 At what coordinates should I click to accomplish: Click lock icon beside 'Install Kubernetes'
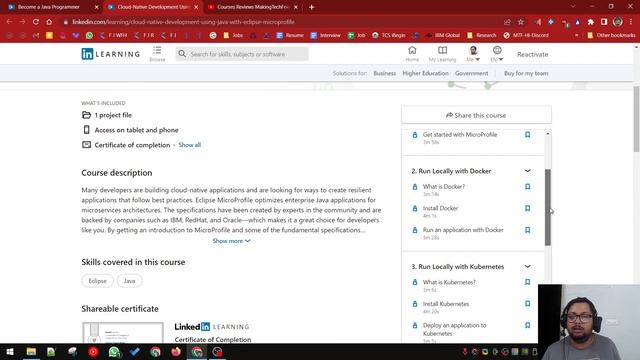(x=415, y=304)
